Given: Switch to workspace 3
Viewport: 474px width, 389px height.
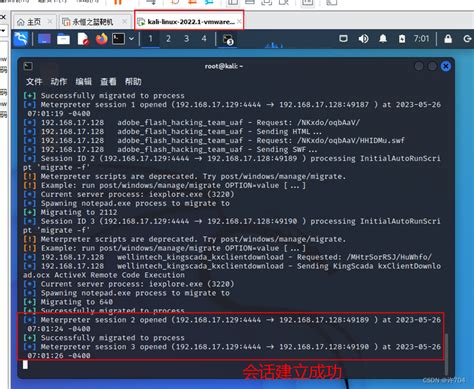Looking at the screenshot, I should [186, 39].
